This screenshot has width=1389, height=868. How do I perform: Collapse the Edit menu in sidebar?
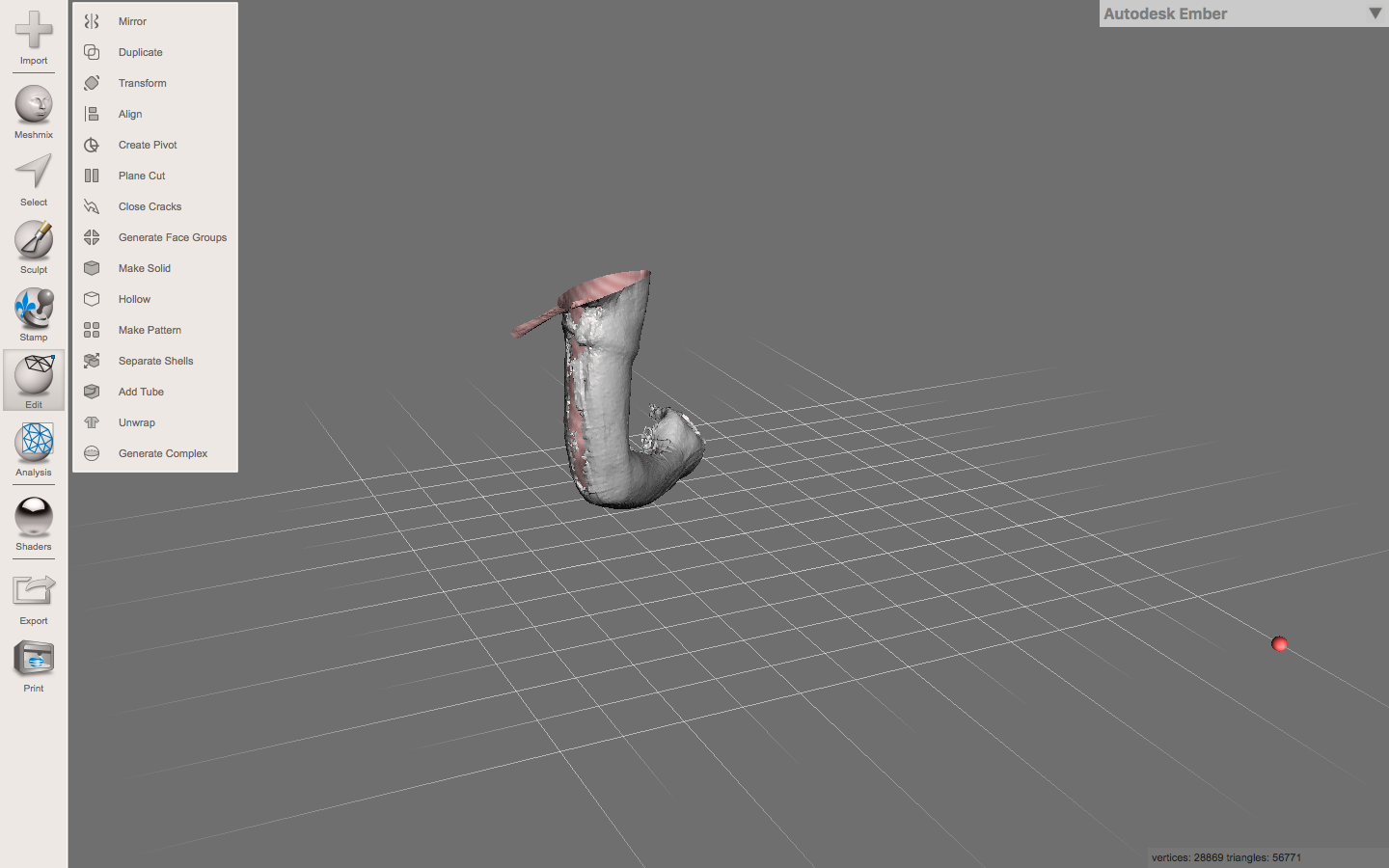point(34,378)
